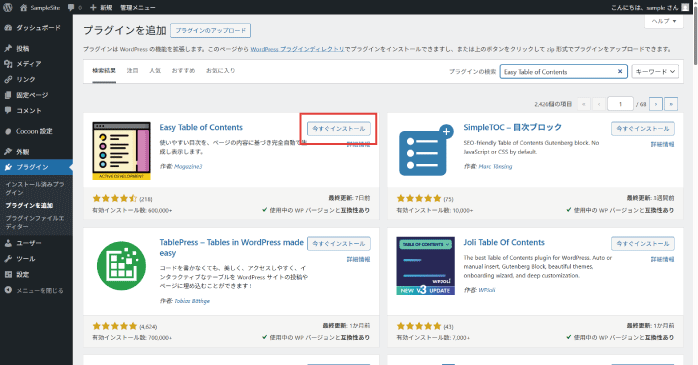This screenshot has height=365, width=698.
Task: Select the 検索結果 tab
Action: 104,71
